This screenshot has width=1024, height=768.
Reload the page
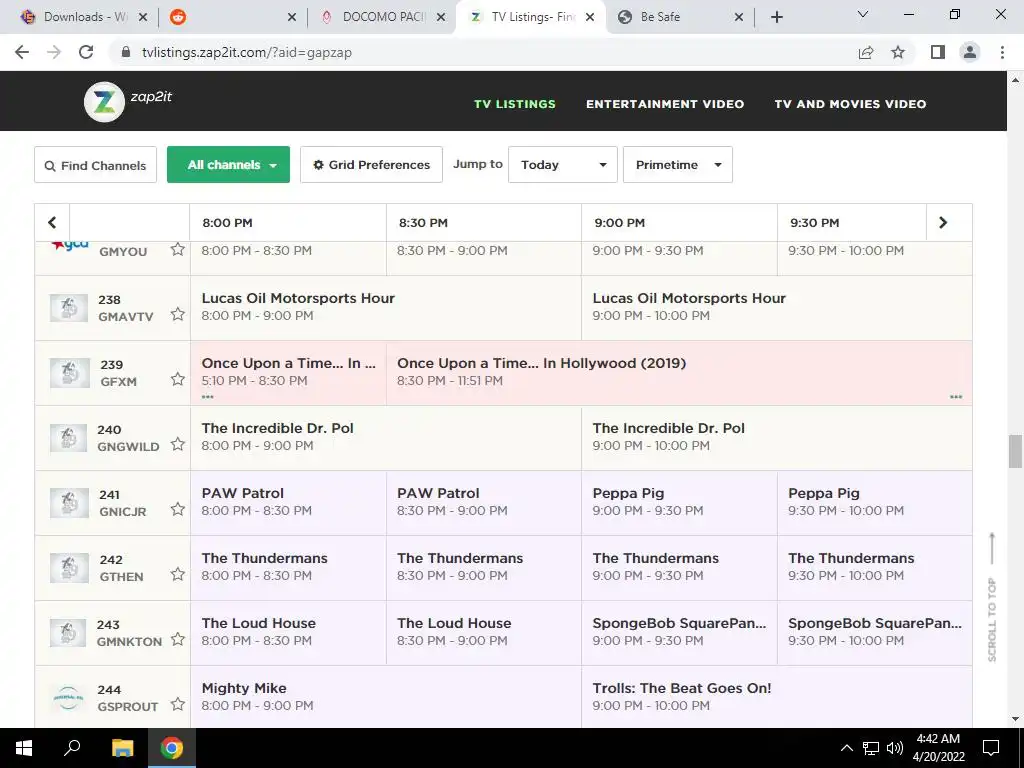(x=86, y=52)
